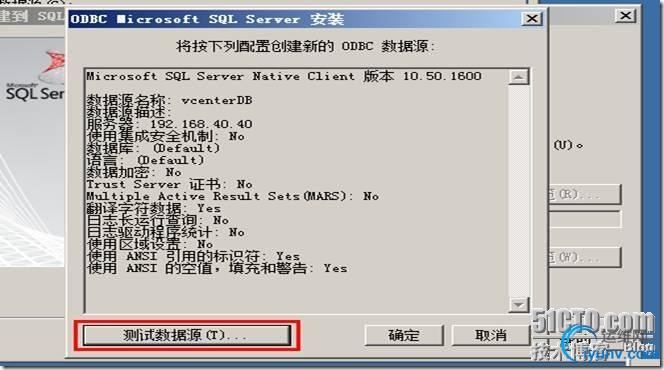The image size is (664, 370).
Task: Click the 测试数据源(T)... button
Action: click(x=187, y=335)
